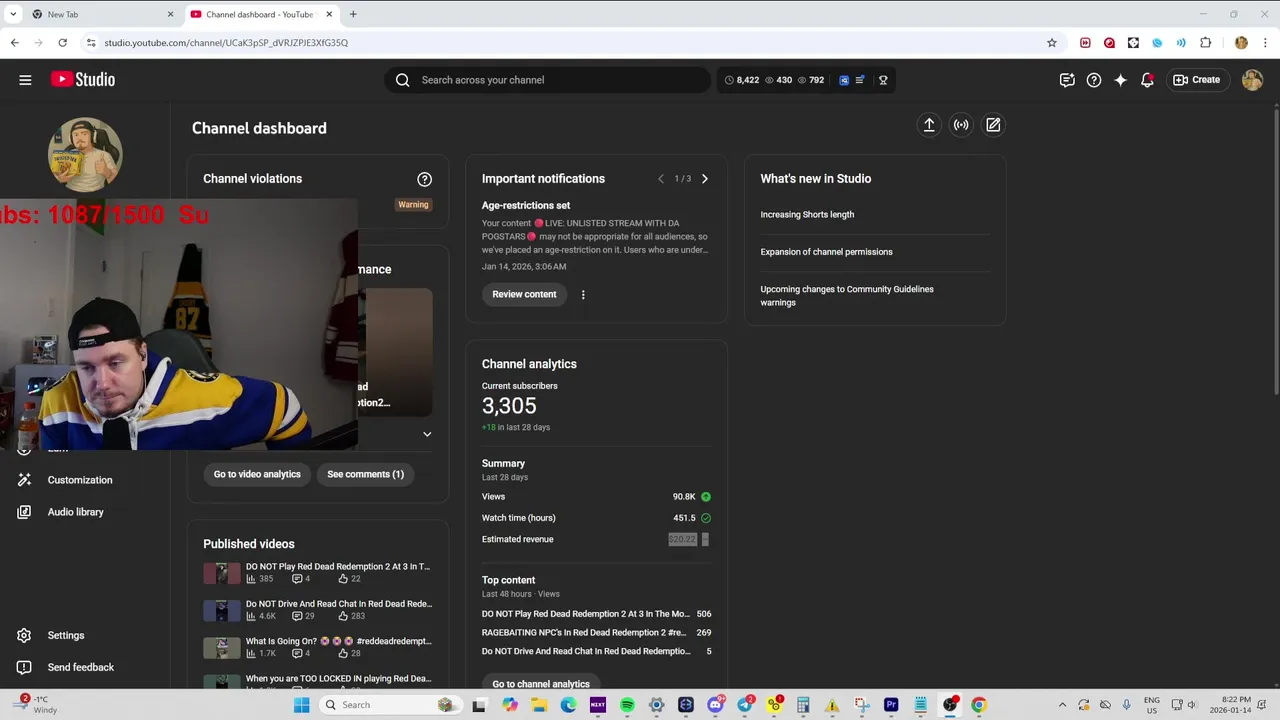The height and width of the screenshot is (720, 1280).
Task: Open Customization in the sidebar
Action: pos(79,480)
